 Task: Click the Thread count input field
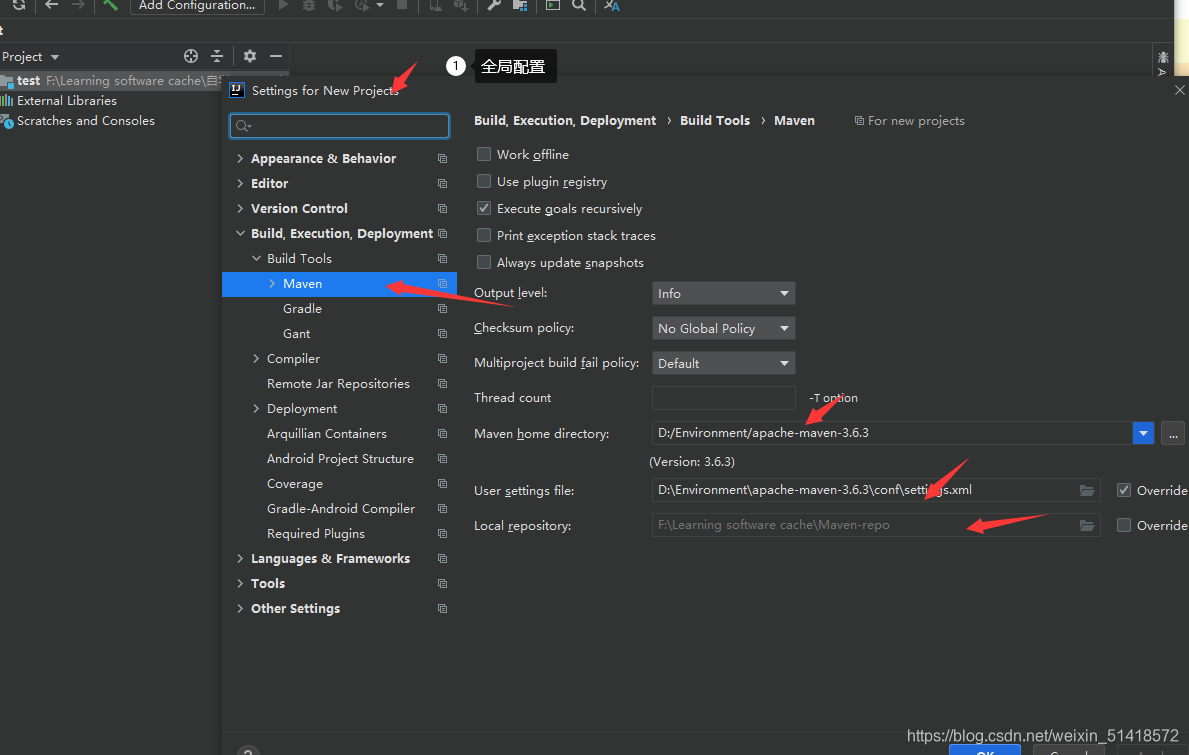(723, 398)
